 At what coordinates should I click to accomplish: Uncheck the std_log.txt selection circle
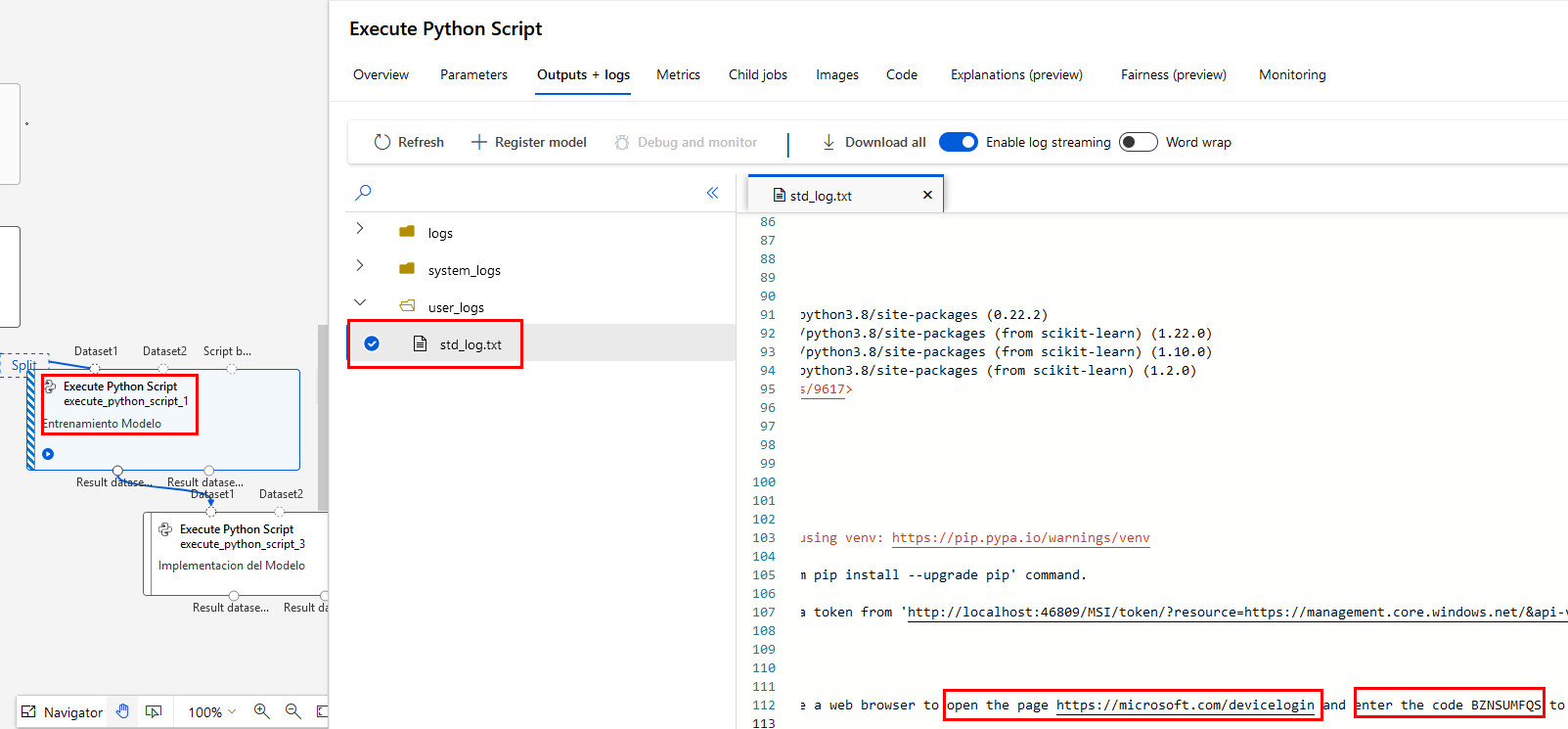[372, 343]
